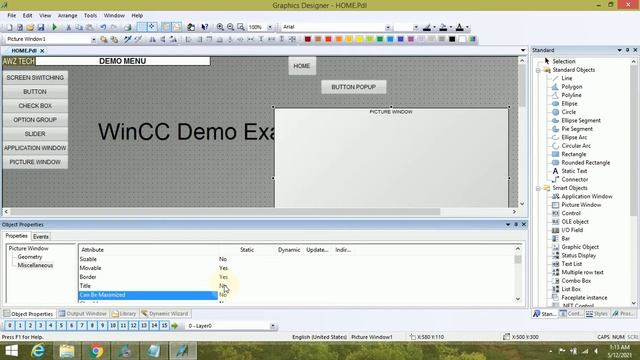Click the green arrow next to layer 15
Image resolution: width=640 pixels, height=360 pixels.
coord(175,326)
